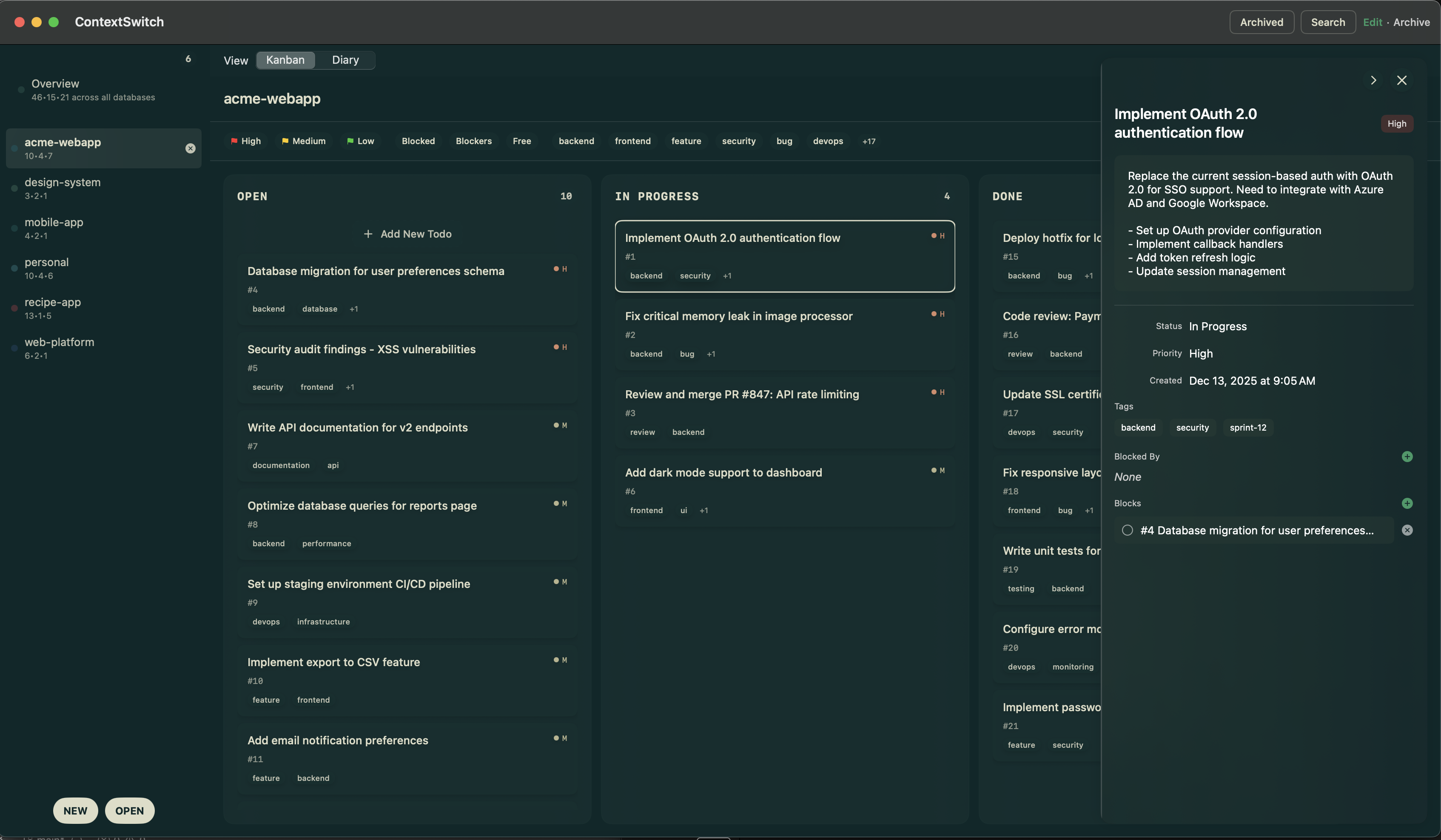The width and height of the screenshot is (1441, 840).
Task: Add a blocker using the plus icon beside Blocked By
Action: [x=1408, y=457]
